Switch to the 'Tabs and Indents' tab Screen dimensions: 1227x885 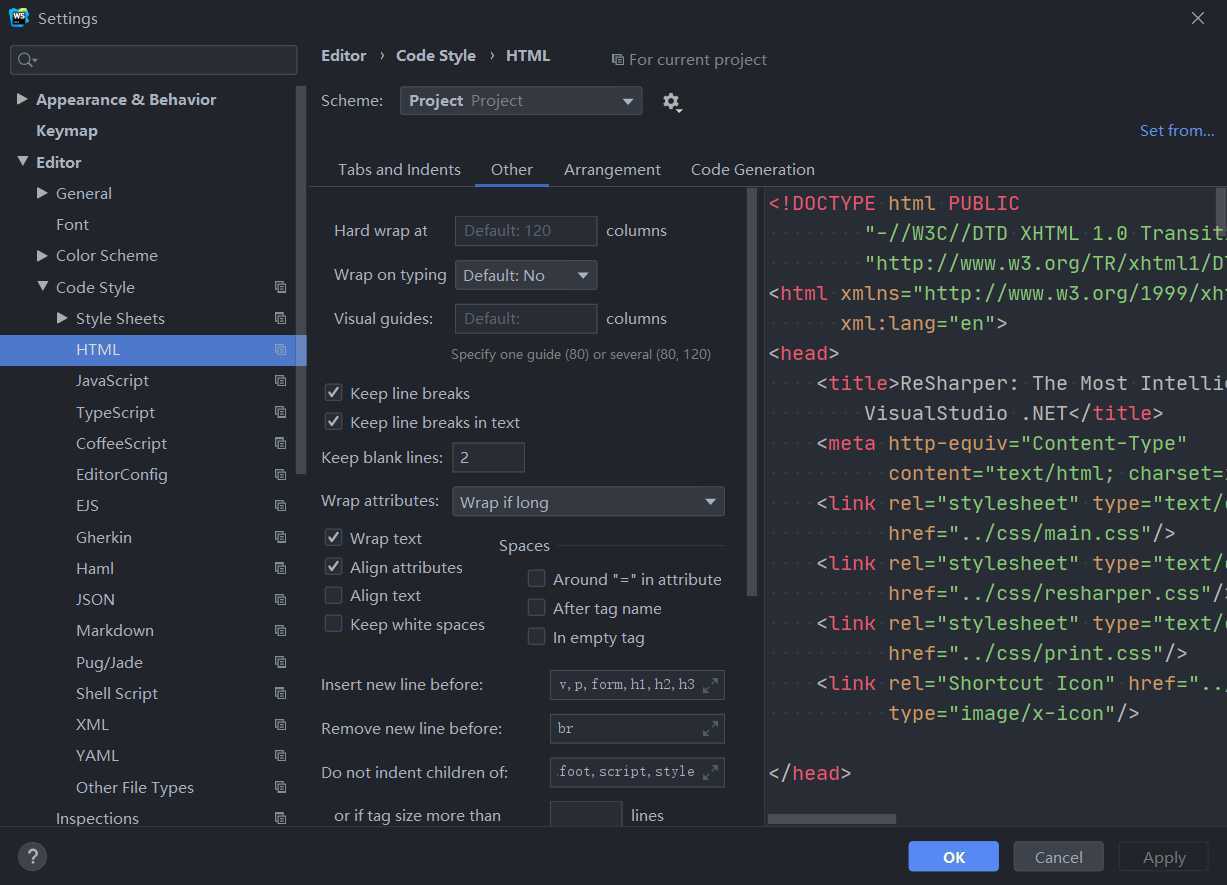[399, 170]
